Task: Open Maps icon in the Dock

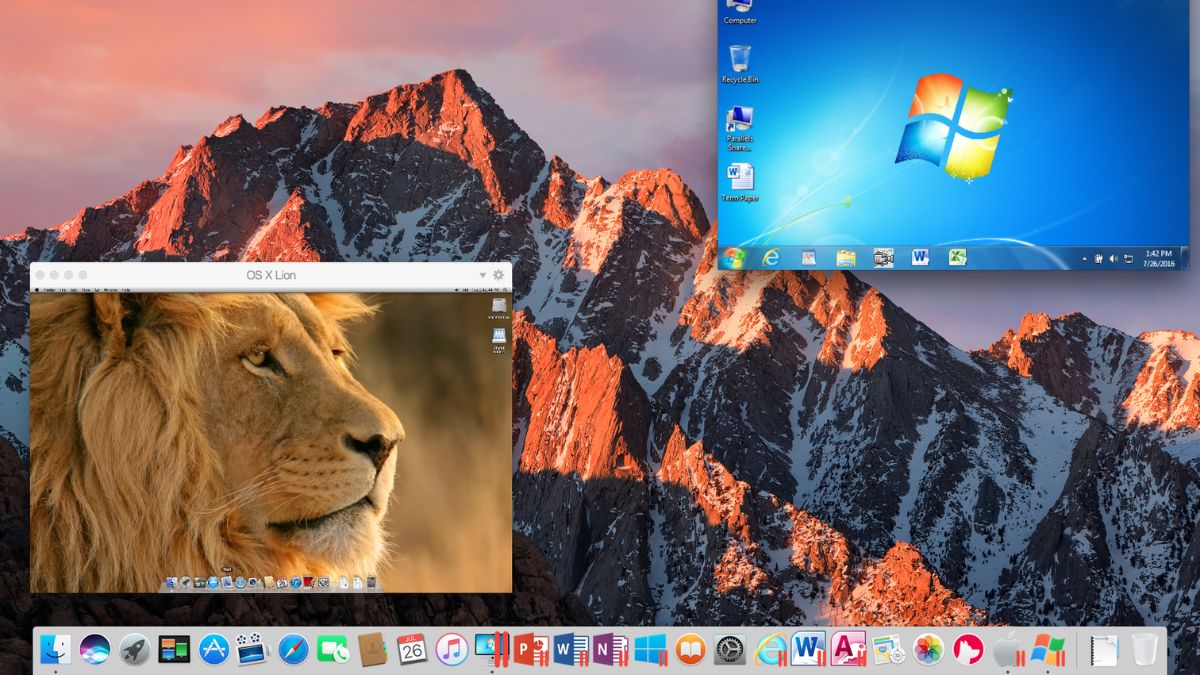Action: [x=888, y=649]
